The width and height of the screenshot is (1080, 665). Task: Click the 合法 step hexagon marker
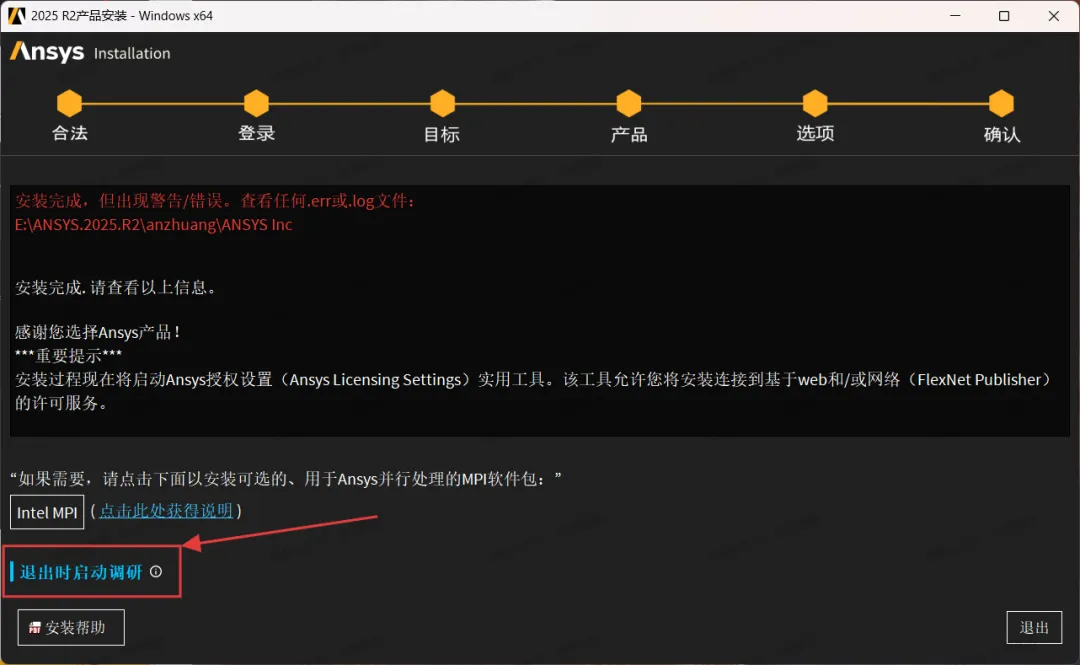point(70,103)
